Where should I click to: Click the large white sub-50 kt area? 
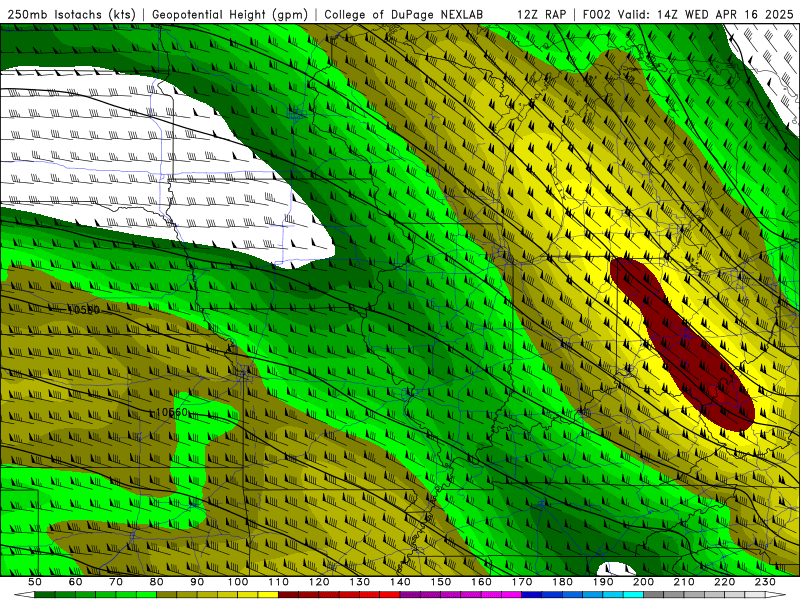point(153,168)
